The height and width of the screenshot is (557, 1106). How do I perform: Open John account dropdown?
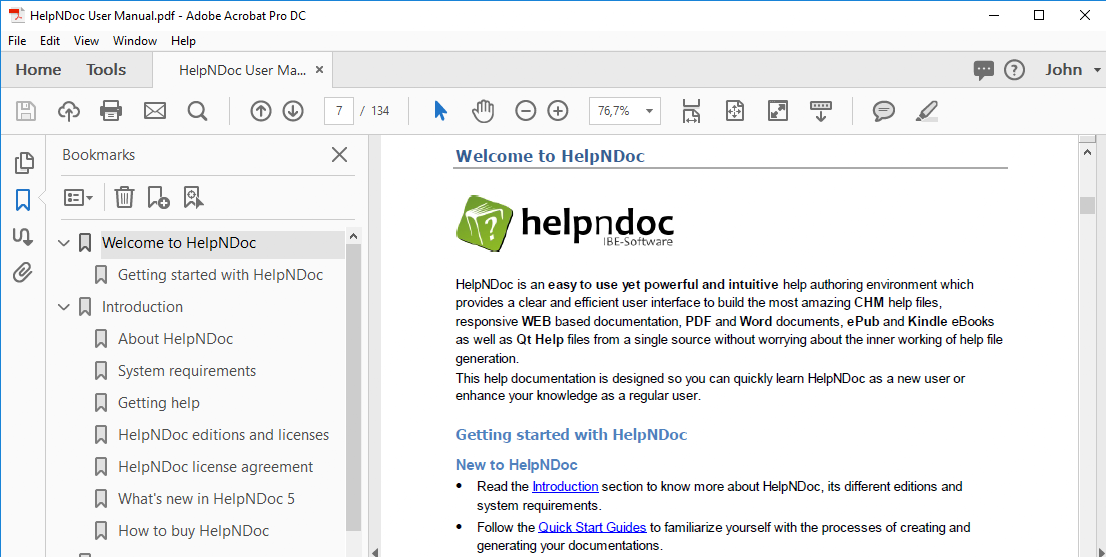pos(1073,70)
